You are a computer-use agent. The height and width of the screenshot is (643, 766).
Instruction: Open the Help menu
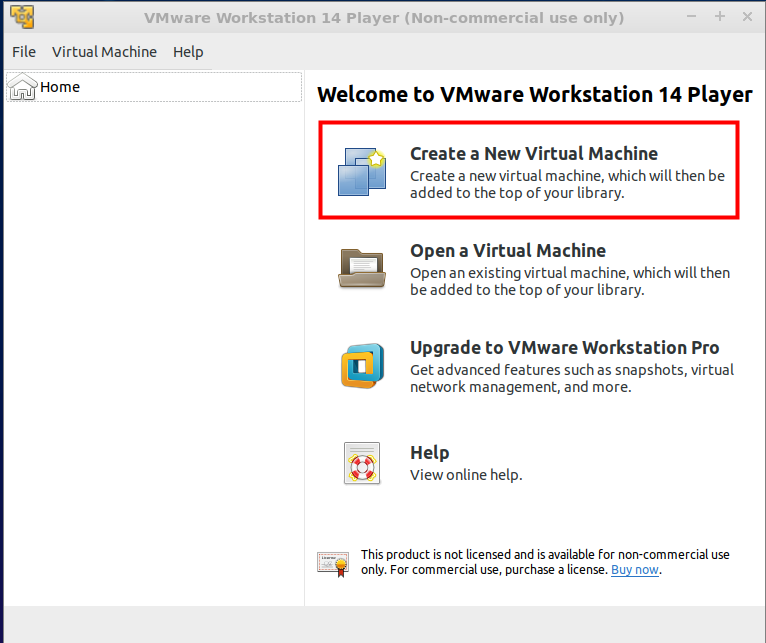click(x=188, y=52)
